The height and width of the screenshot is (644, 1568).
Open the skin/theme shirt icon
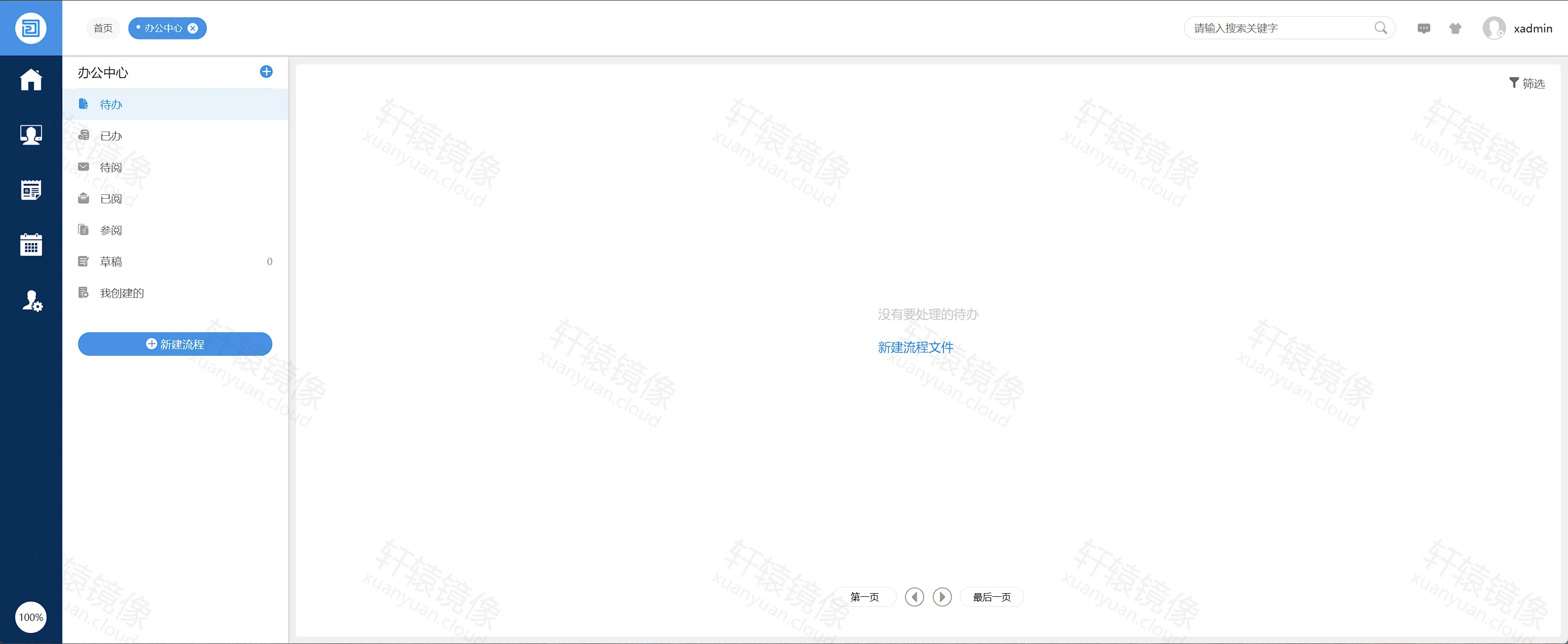pos(1455,28)
